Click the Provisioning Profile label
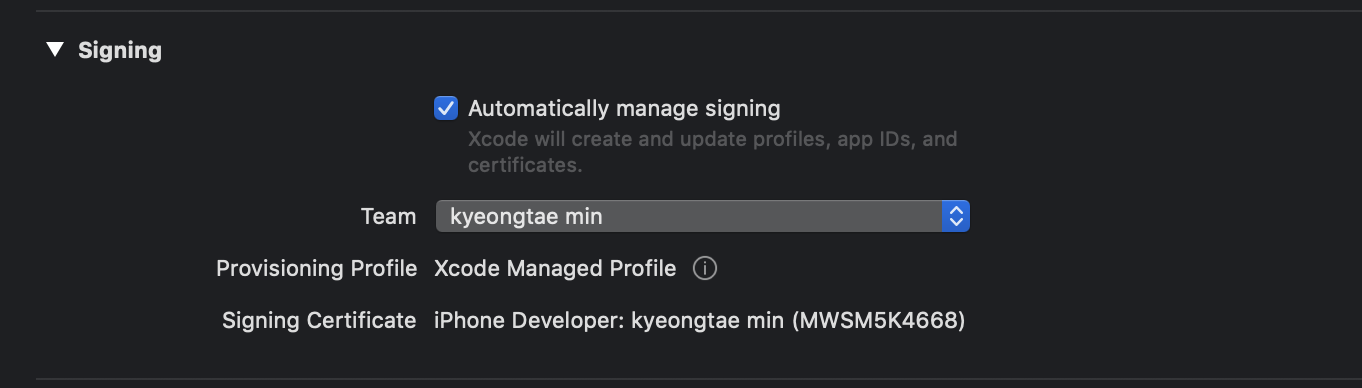This screenshot has height=388, width=1362. tap(317, 269)
